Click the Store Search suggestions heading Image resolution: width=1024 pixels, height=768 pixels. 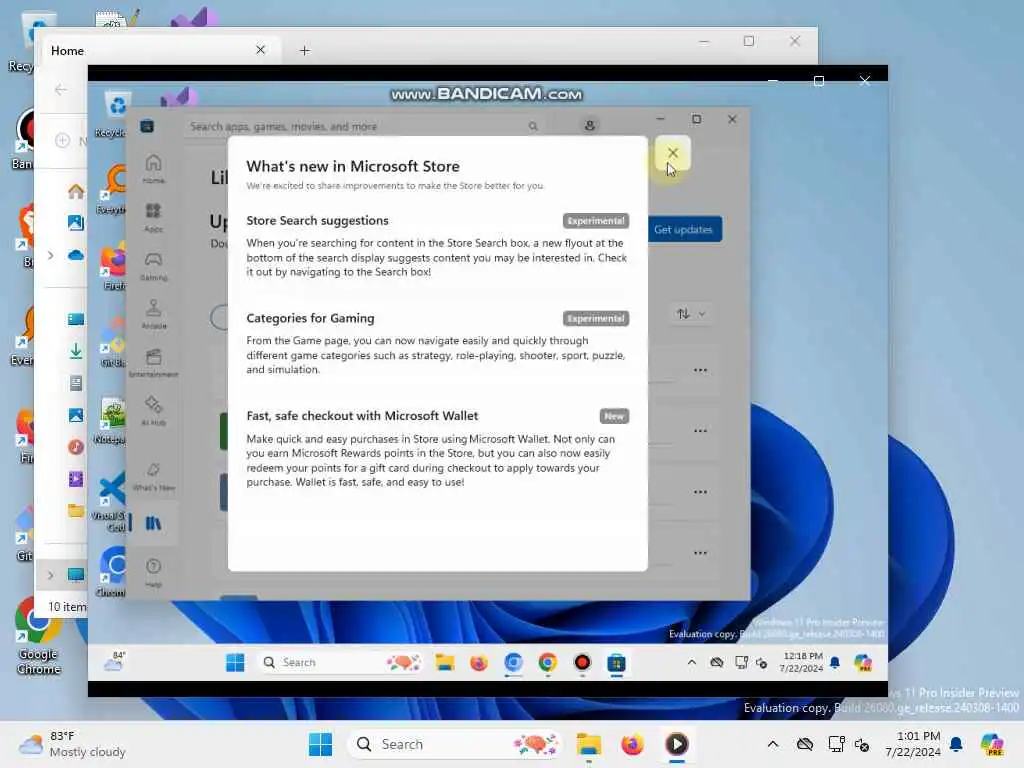(x=317, y=221)
